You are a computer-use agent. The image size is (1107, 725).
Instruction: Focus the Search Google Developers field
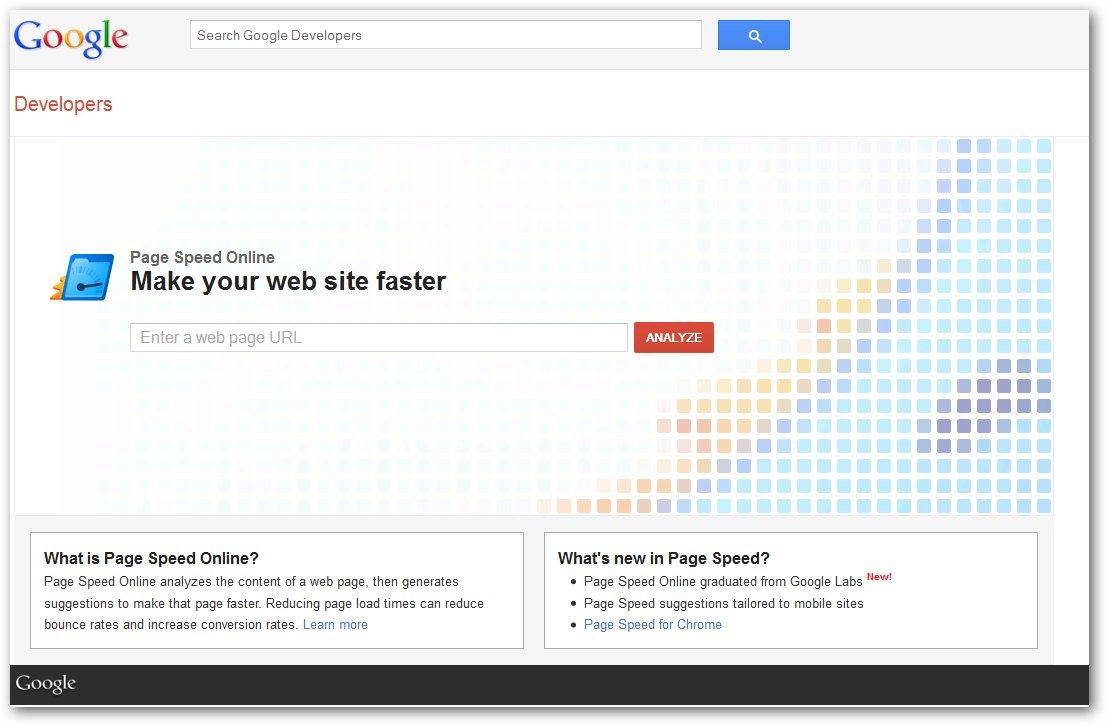point(445,35)
